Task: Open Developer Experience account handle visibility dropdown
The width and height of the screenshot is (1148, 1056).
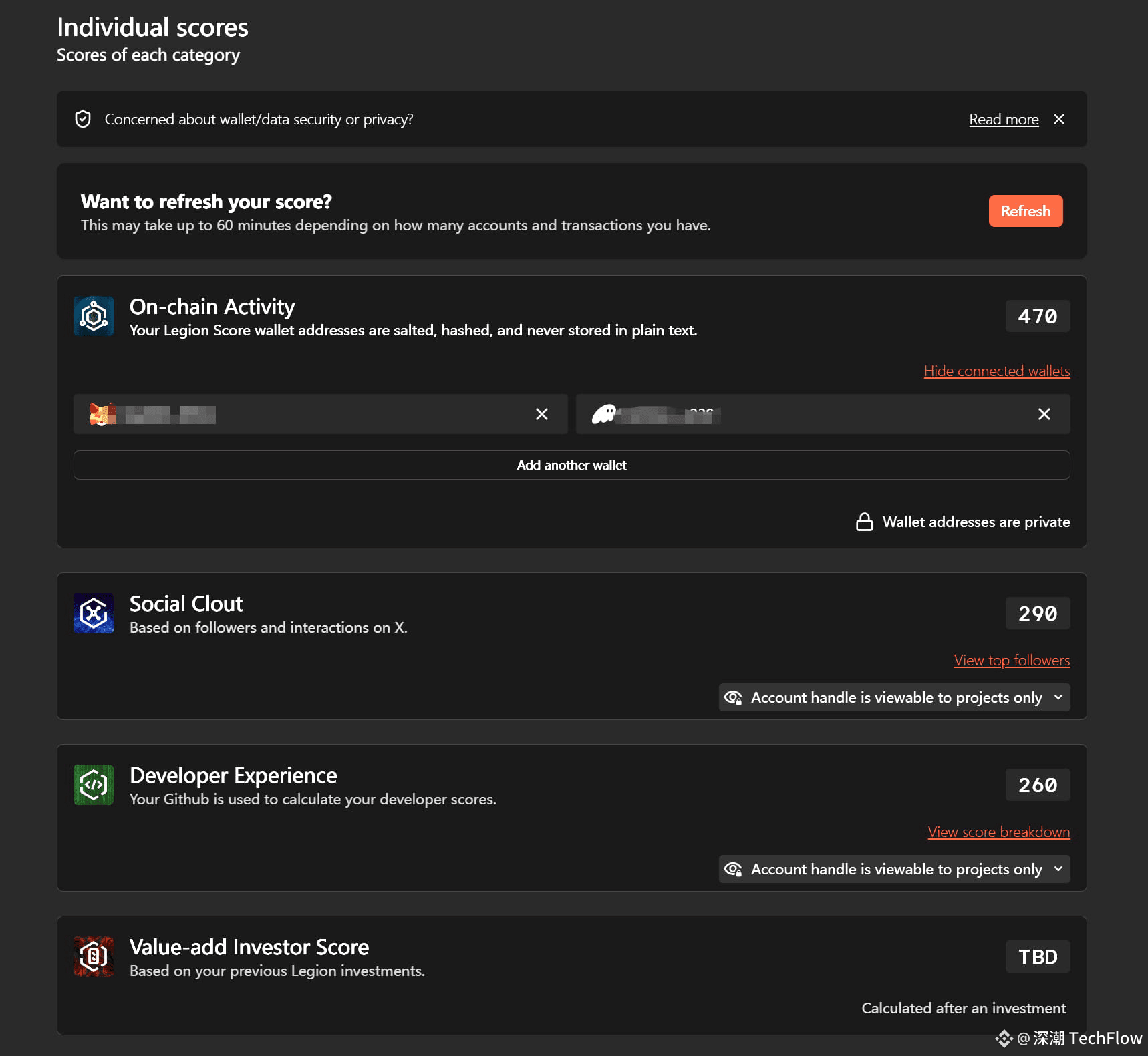Action: 895,869
